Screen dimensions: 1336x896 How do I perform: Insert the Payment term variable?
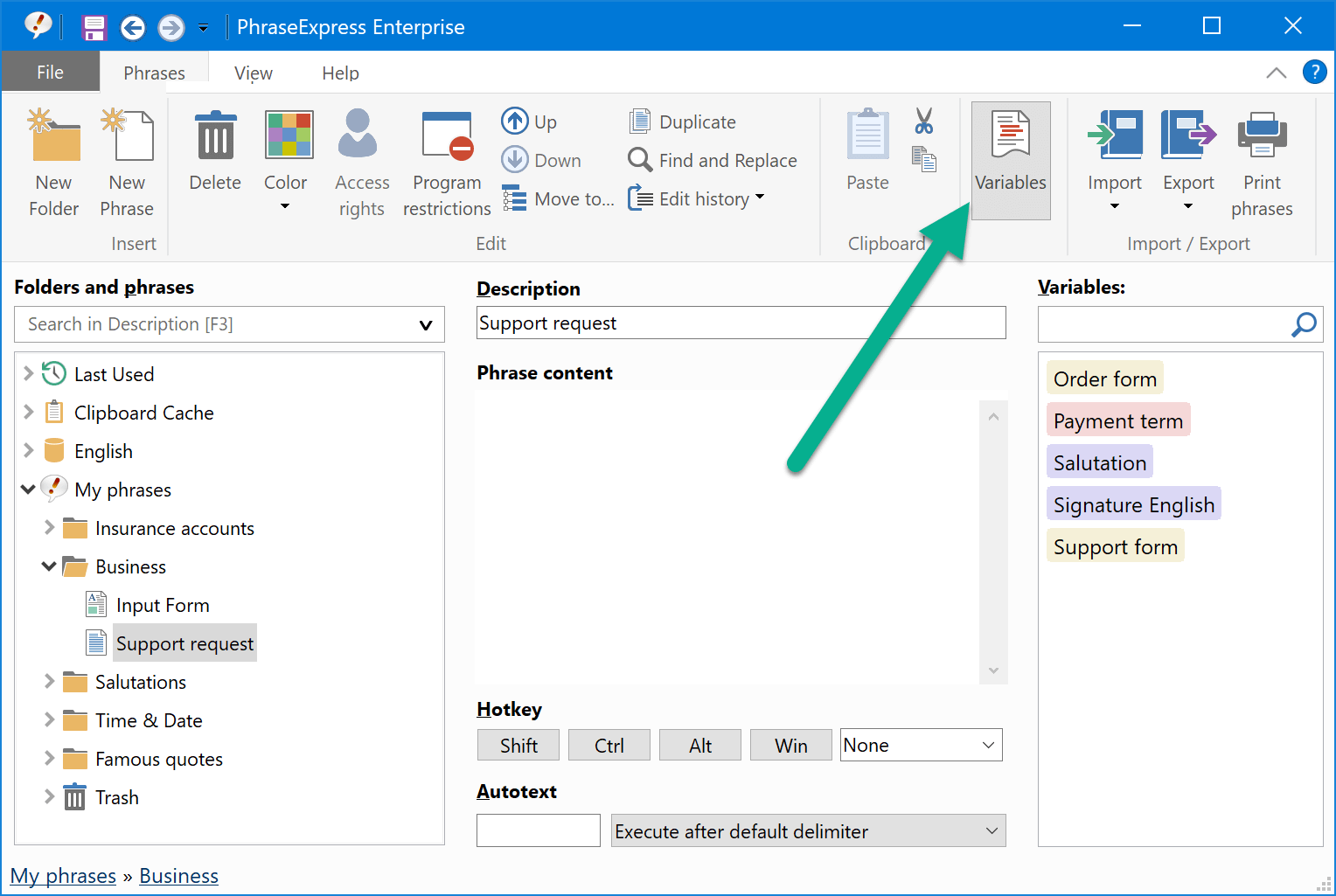coord(1118,420)
